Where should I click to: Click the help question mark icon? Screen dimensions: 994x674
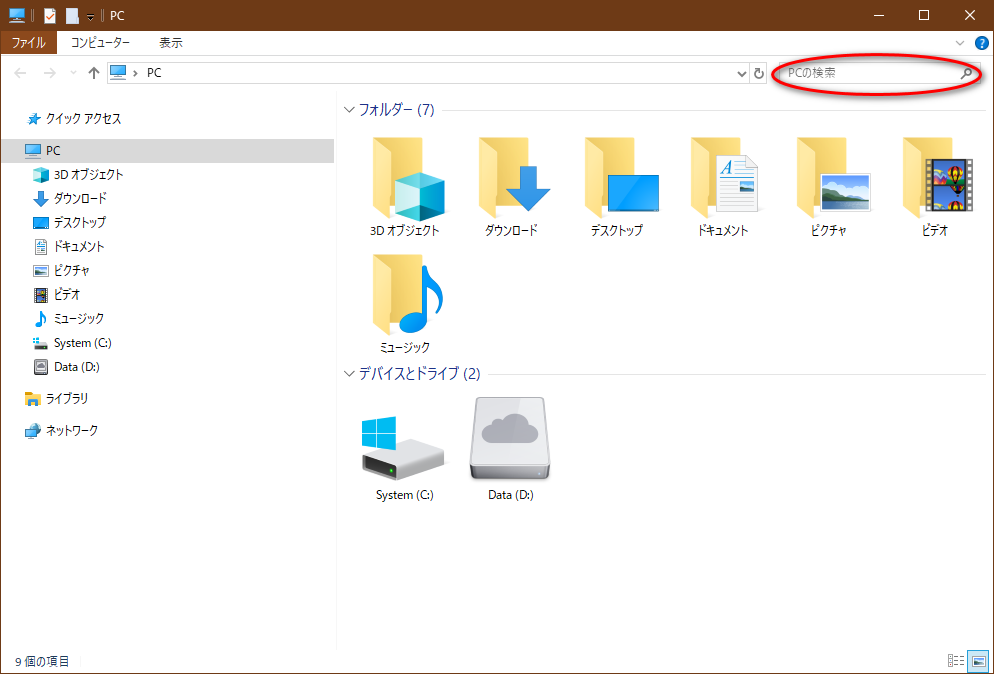pyautogui.click(x=981, y=43)
